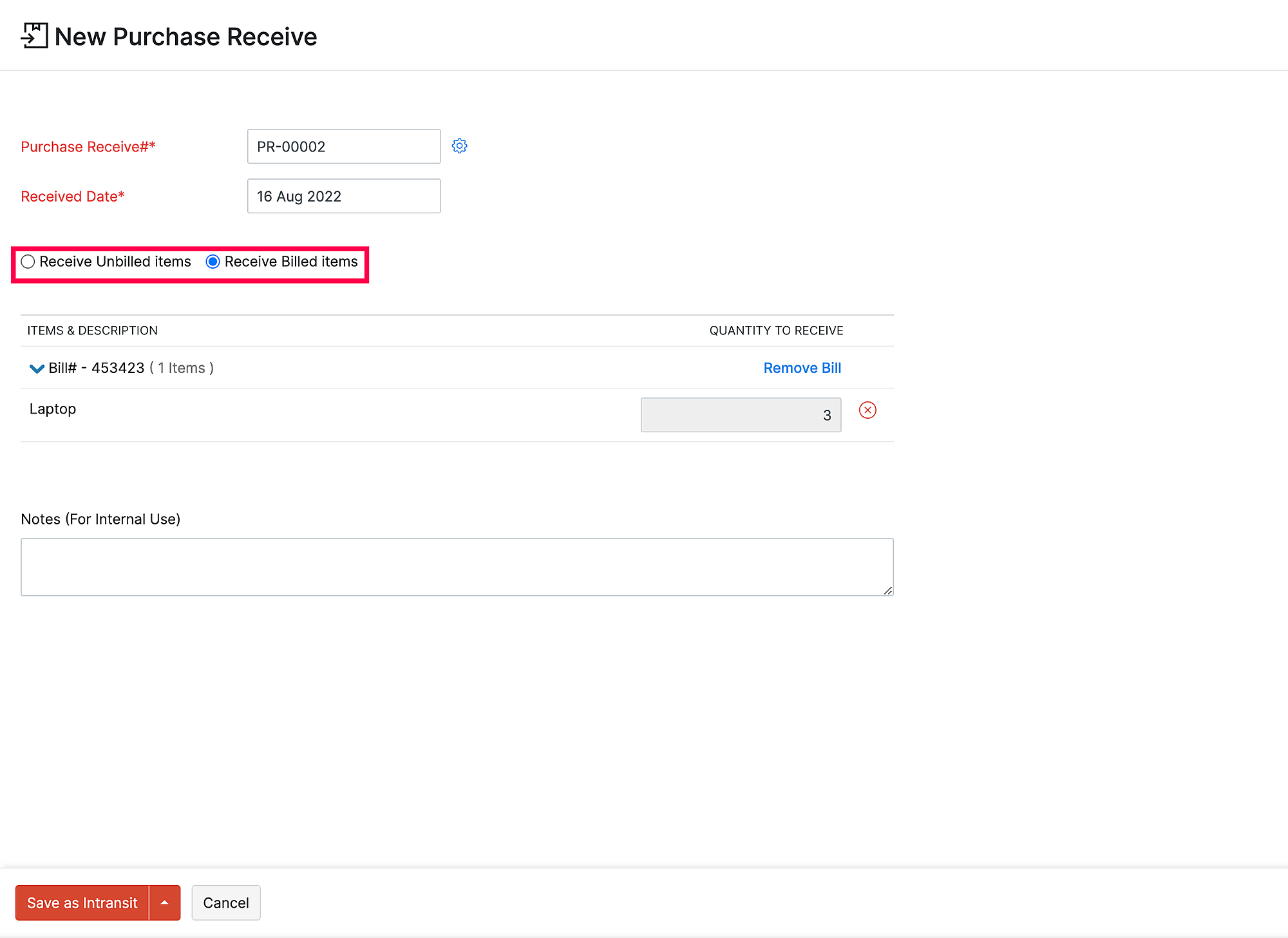
Task: Click the Cancel button
Action: coord(226,903)
